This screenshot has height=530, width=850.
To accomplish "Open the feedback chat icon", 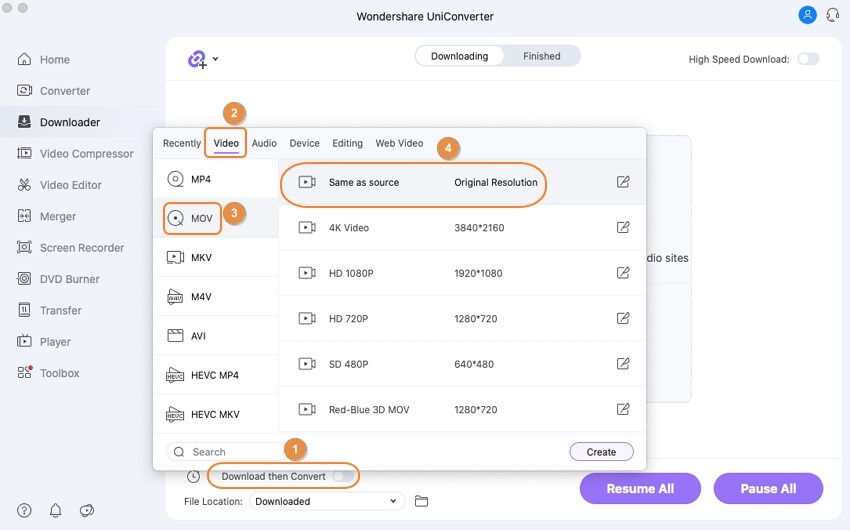I will coord(87,510).
